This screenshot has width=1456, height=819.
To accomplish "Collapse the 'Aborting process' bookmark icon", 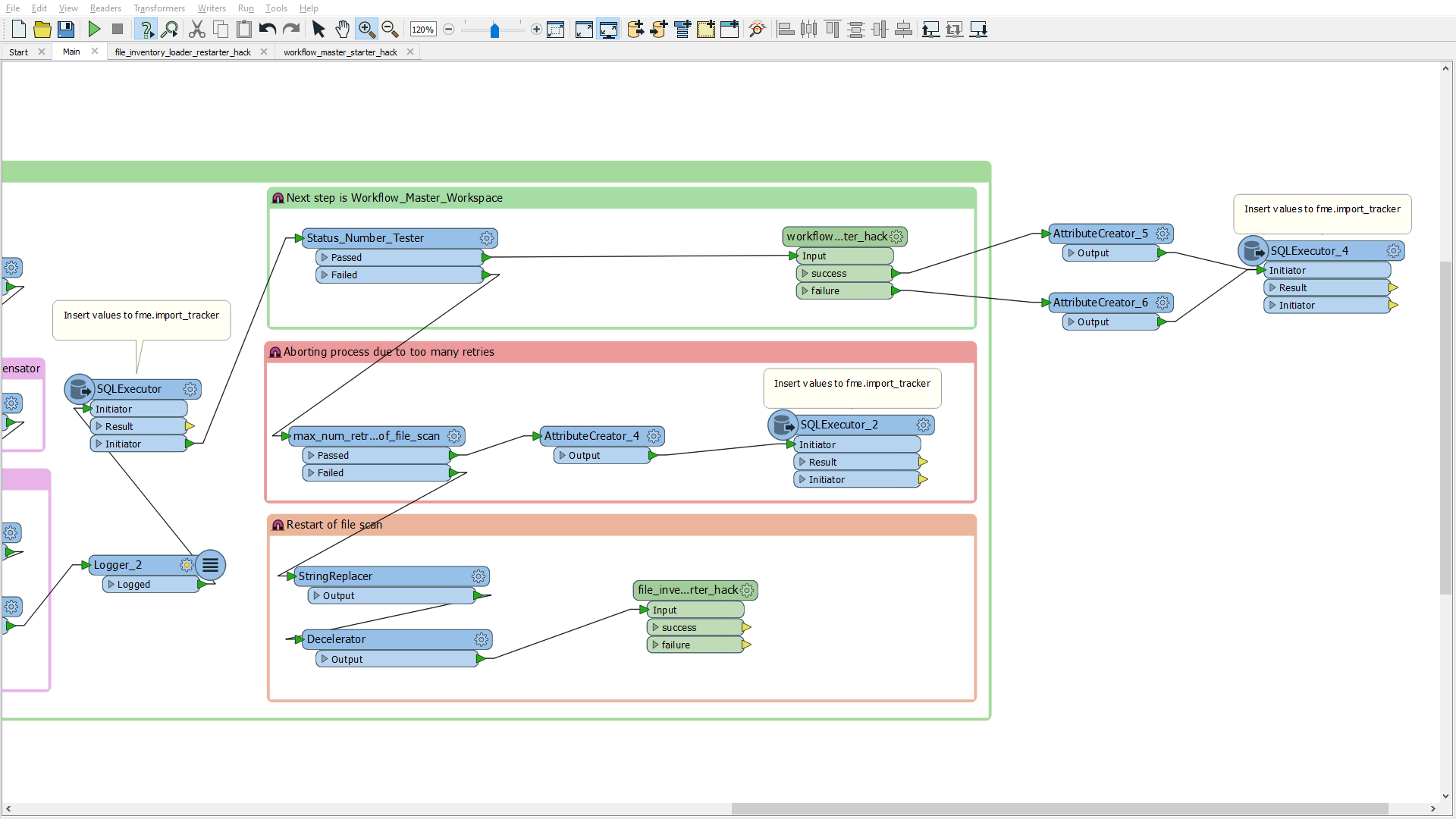I will point(275,352).
